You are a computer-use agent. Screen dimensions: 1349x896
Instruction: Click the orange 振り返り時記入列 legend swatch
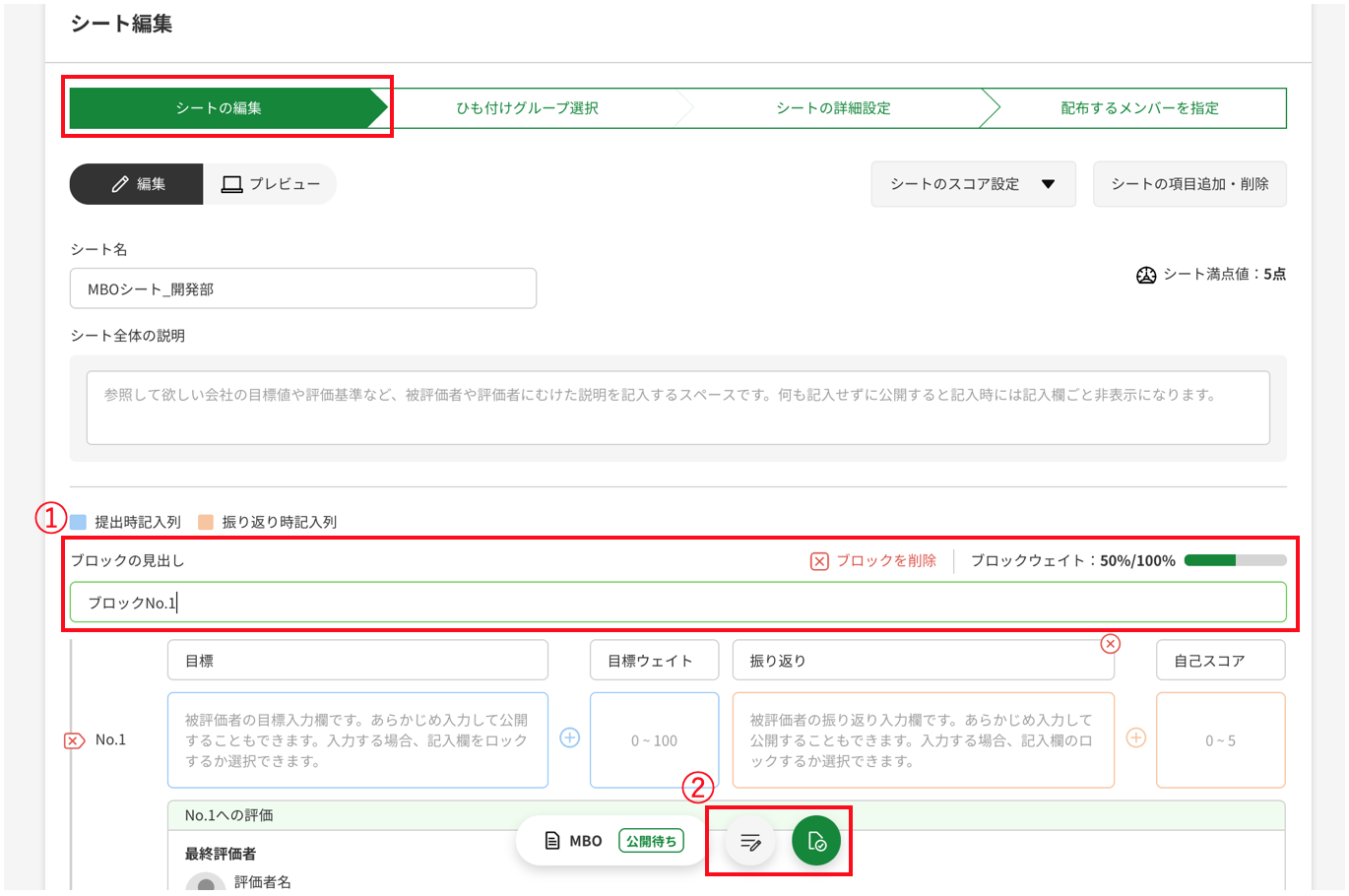click(x=206, y=522)
